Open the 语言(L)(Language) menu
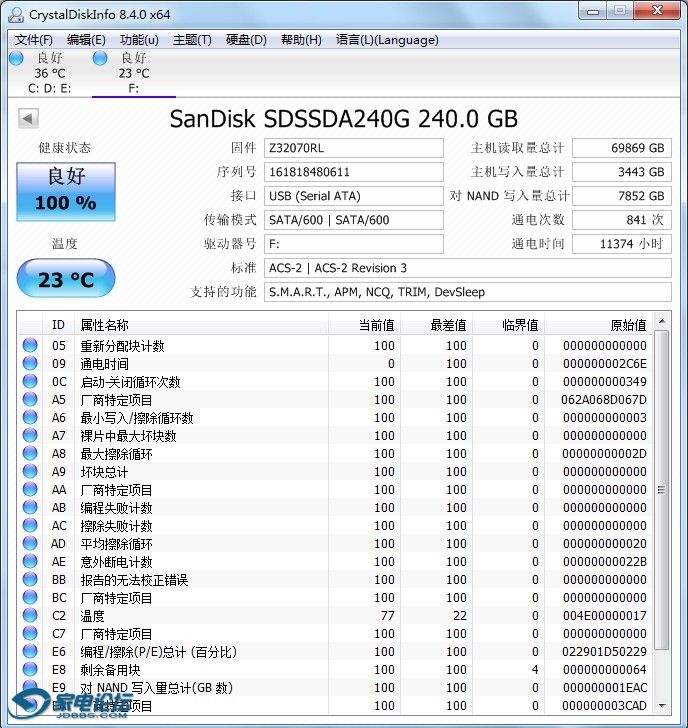688x728 pixels. pos(387,40)
